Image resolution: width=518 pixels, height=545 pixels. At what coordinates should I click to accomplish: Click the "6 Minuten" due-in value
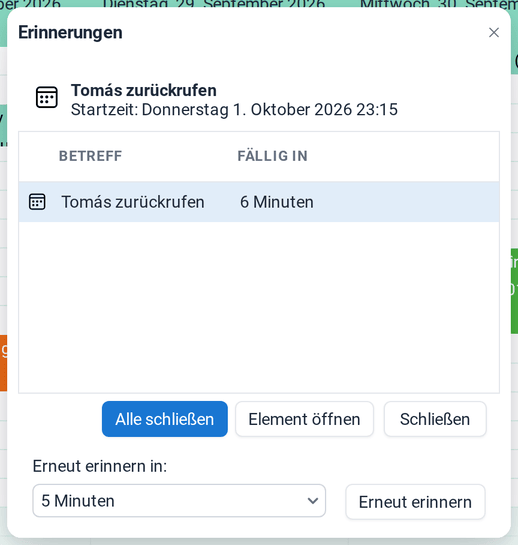coord(277,202)
